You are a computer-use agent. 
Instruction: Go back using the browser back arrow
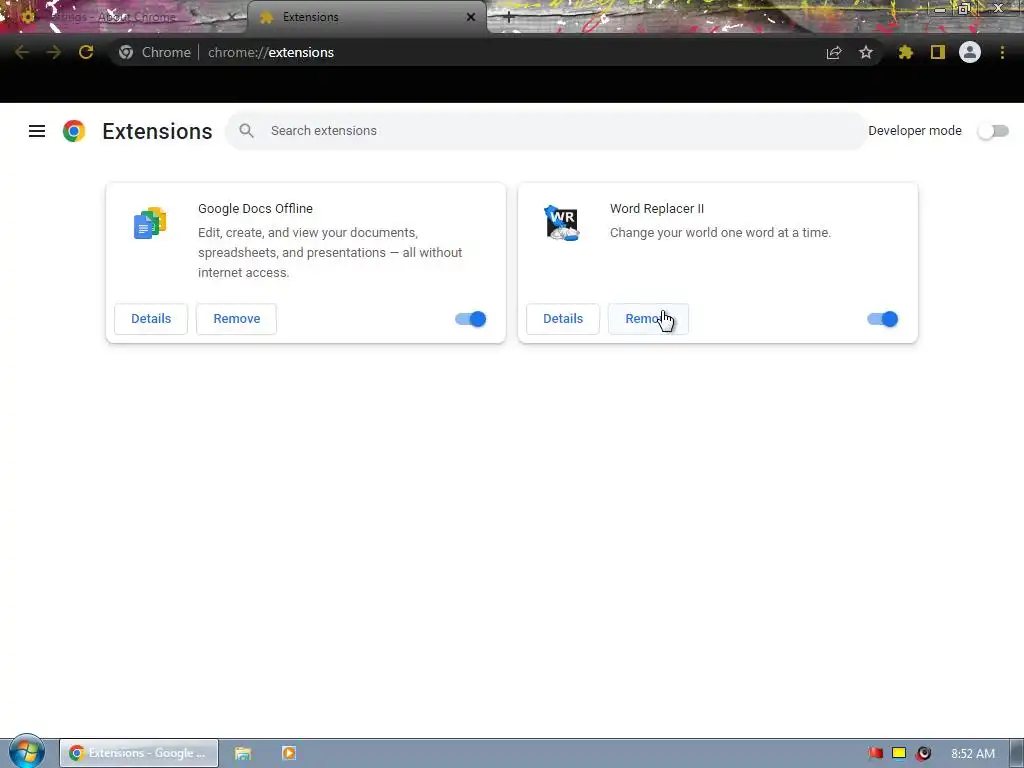[22, 52]
